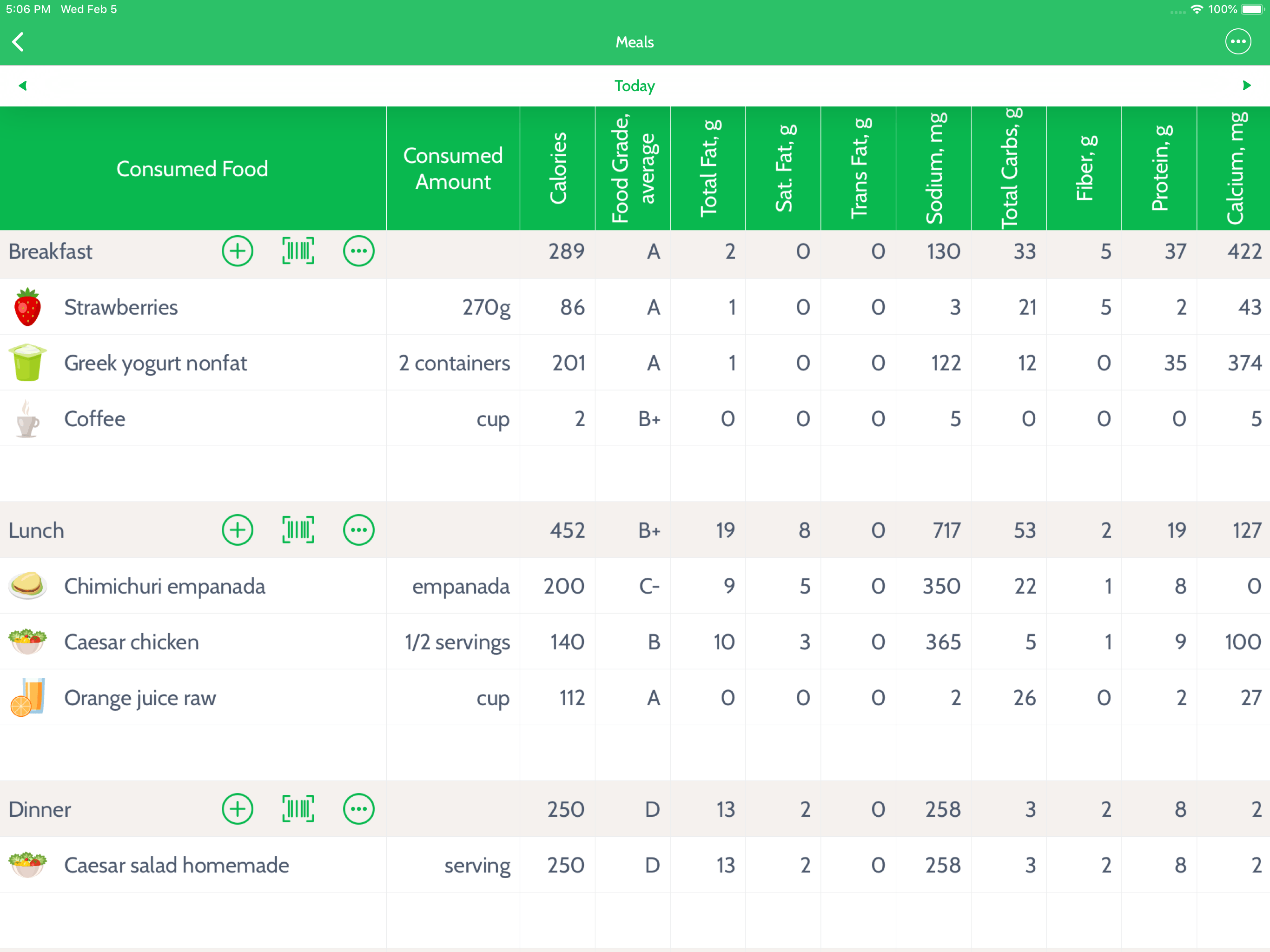
Task: Open the barcode scanner for Lunch
Action: 298,530
